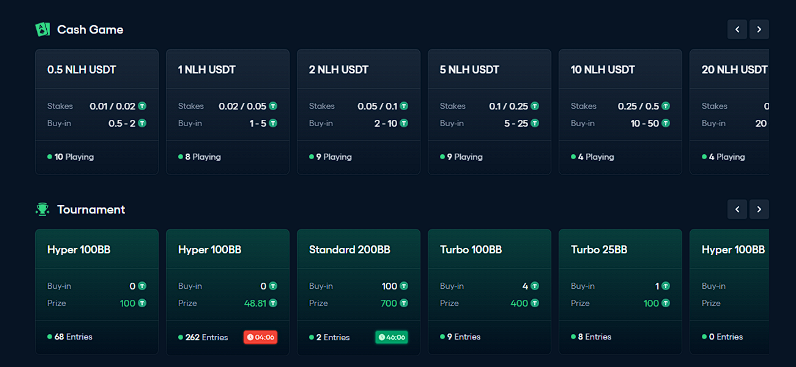Open Hyper 100BB tournament with 262 entries

[228, 292]
